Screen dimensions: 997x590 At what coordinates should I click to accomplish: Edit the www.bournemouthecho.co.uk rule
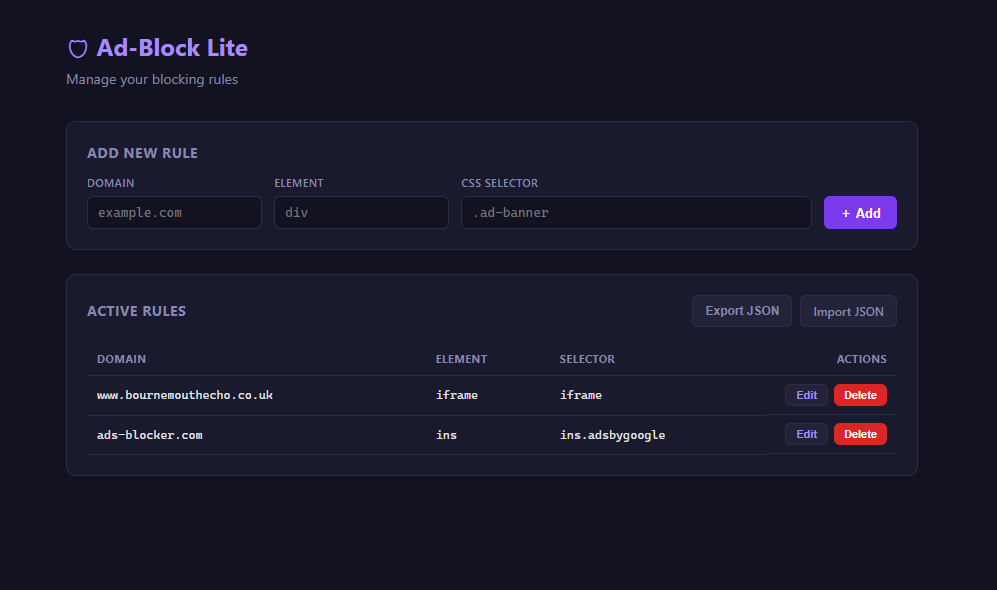(x=806, y=394)
